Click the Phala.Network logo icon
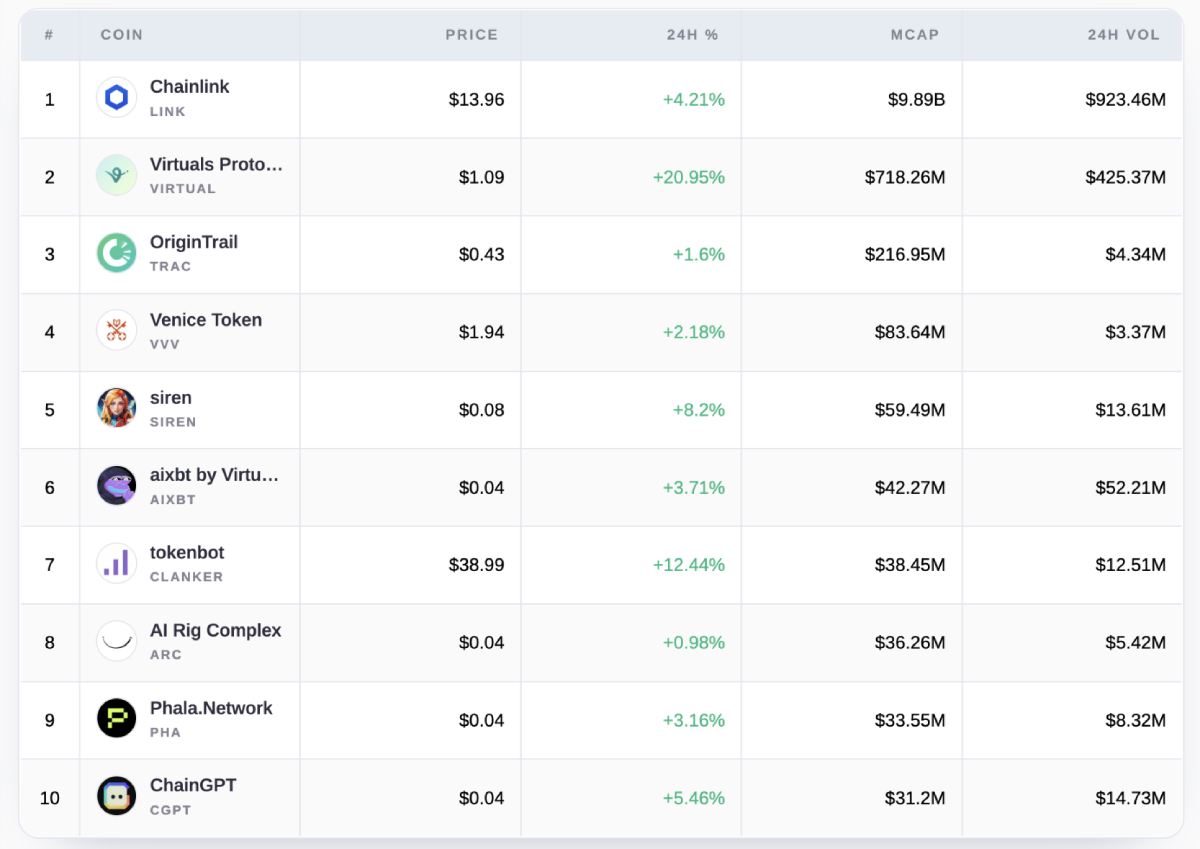 coord(116,719)
